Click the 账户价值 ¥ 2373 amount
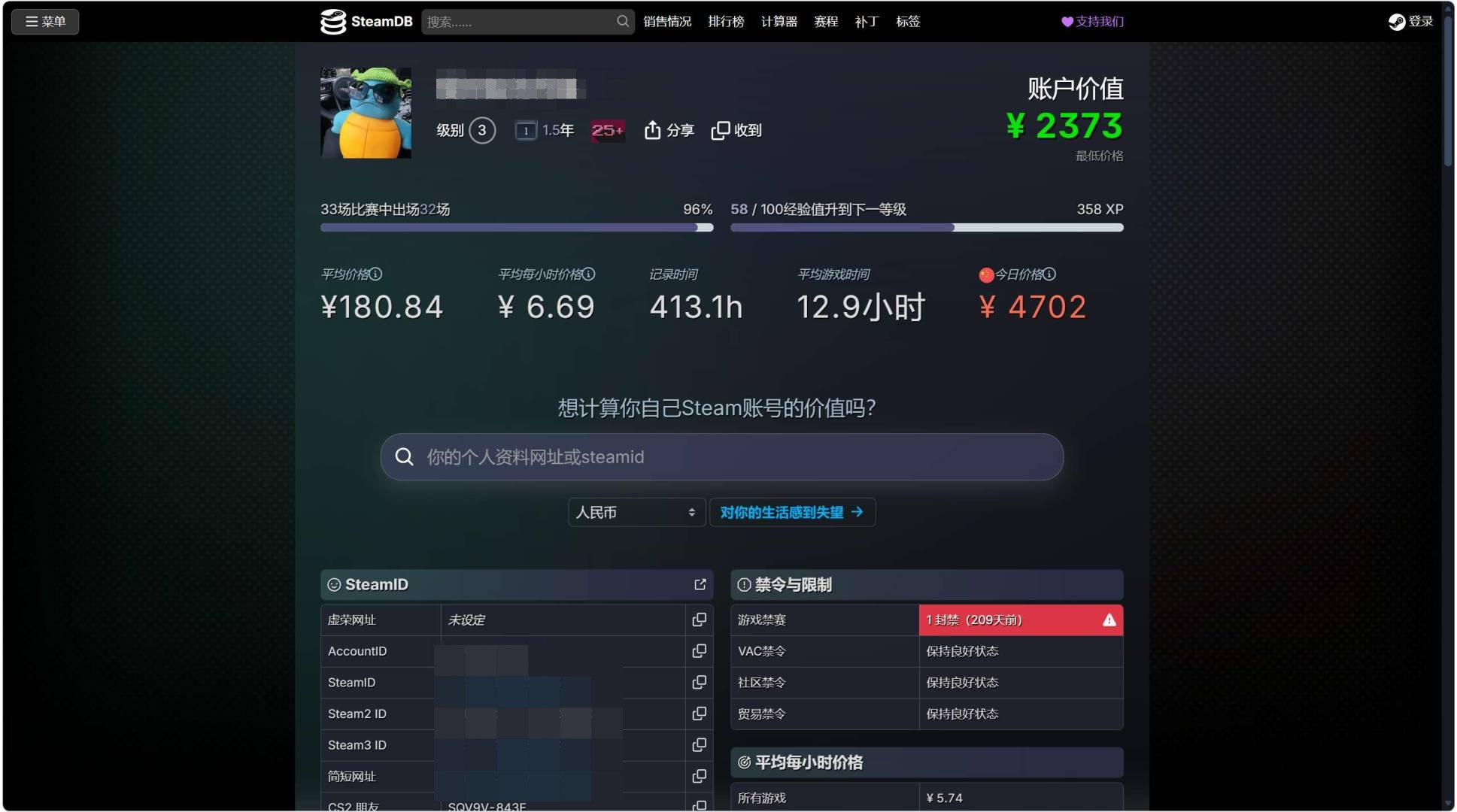 (x=1064, y=126)
